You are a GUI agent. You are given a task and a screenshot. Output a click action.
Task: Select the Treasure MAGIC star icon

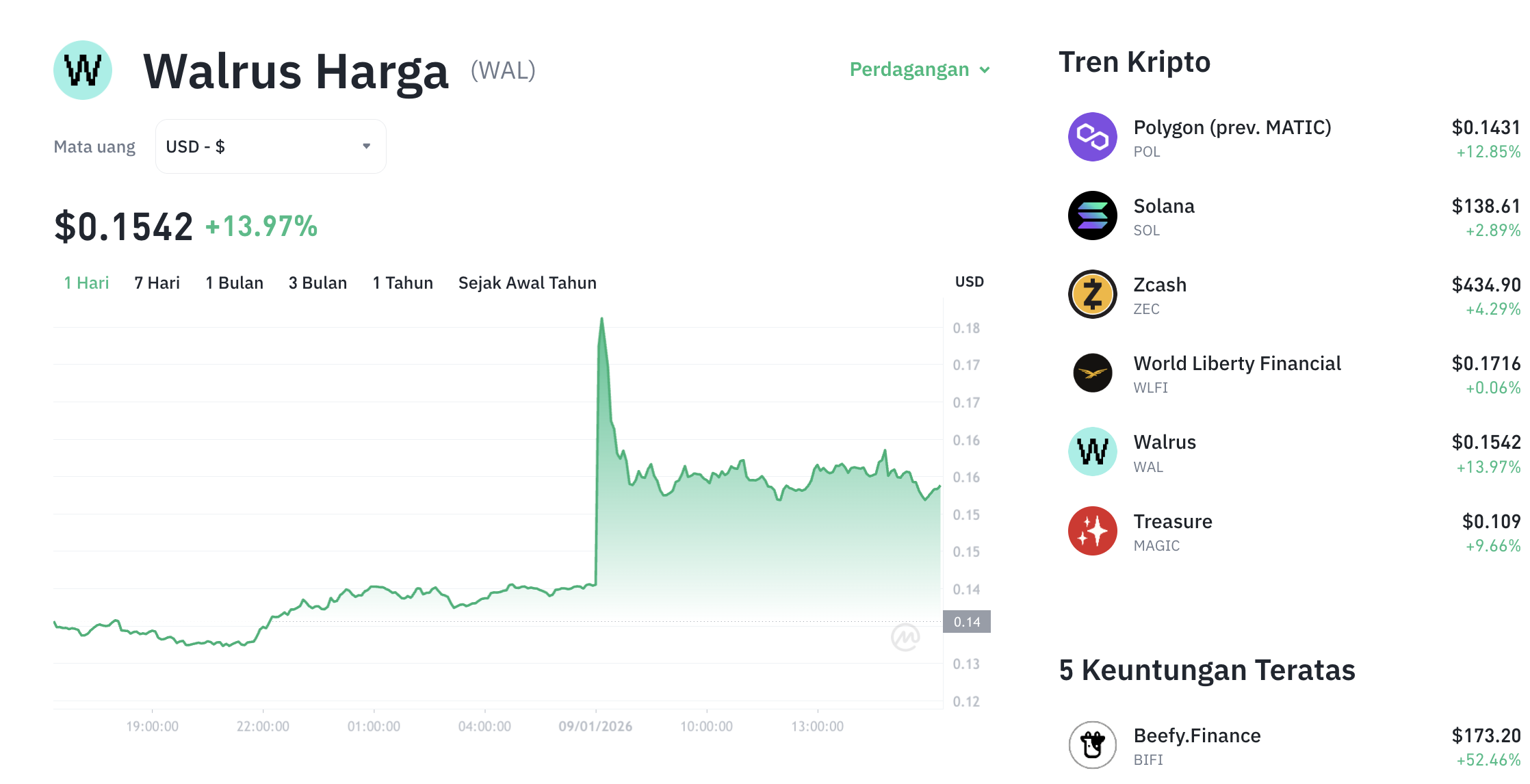pos(1093,531)
